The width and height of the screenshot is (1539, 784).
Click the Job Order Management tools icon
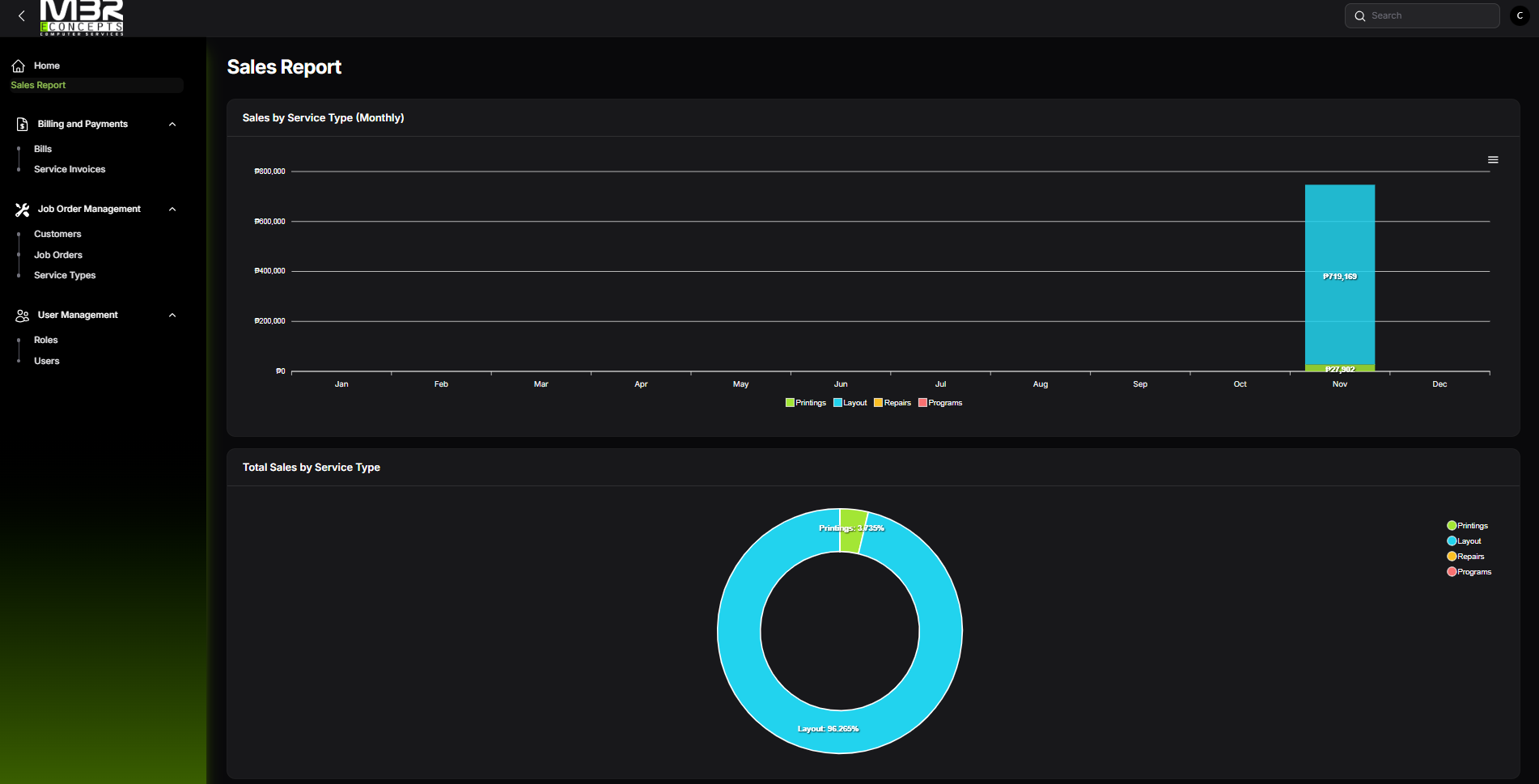[x=22, y=210]
